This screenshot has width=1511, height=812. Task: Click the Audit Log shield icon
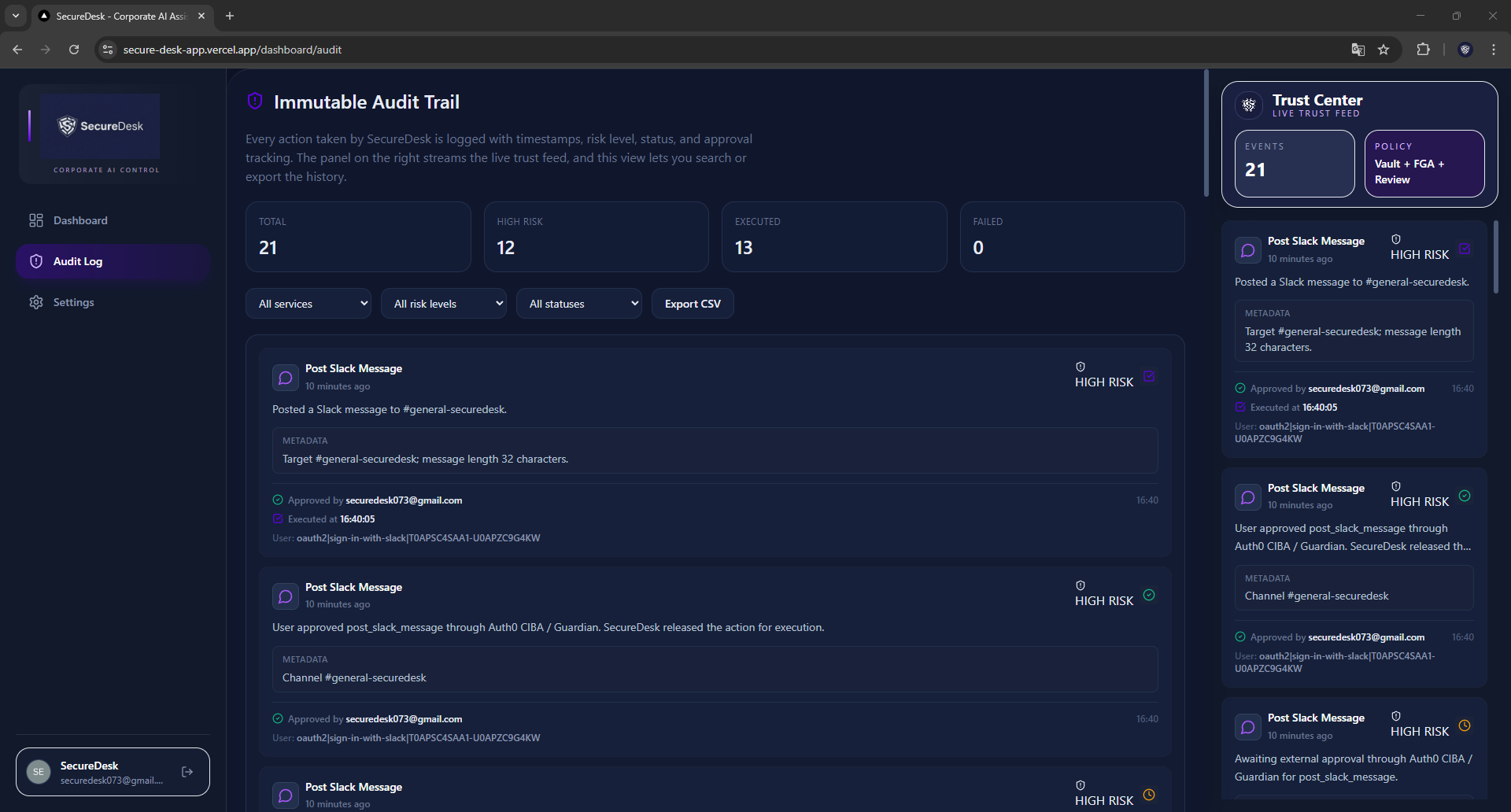[36, 261]
